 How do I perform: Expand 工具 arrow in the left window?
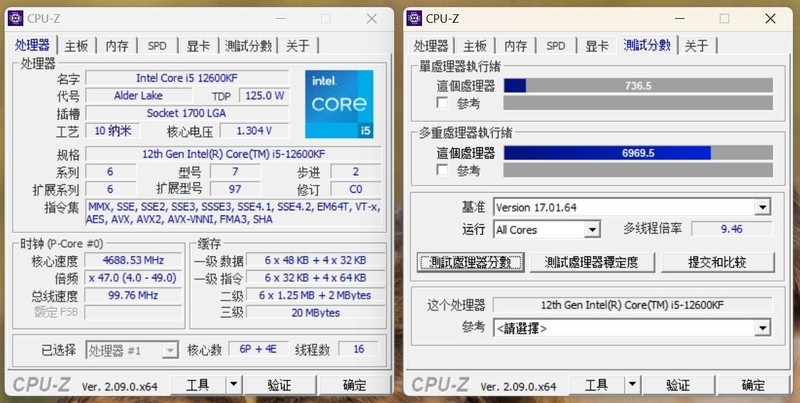pos(234,385)
